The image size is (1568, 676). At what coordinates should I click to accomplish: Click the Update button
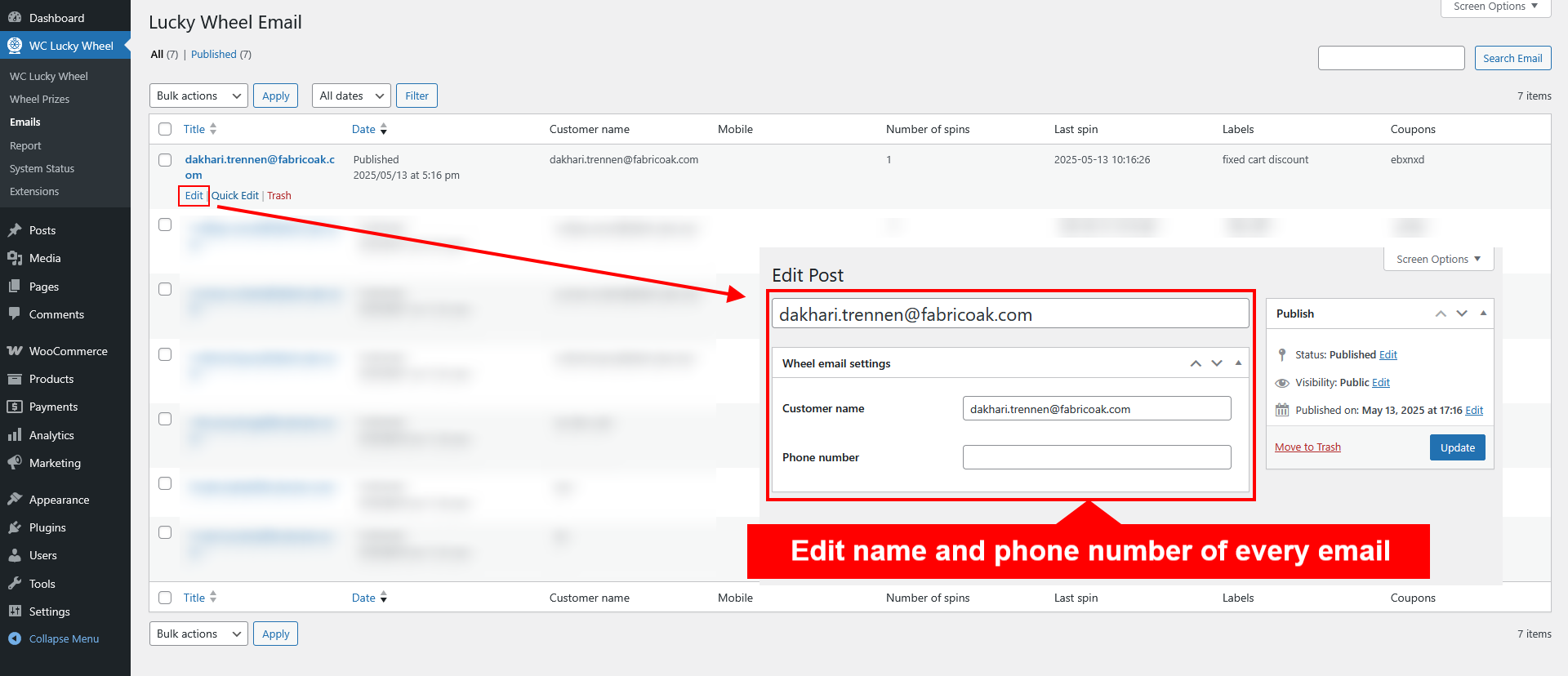(x=1457, y=447)
